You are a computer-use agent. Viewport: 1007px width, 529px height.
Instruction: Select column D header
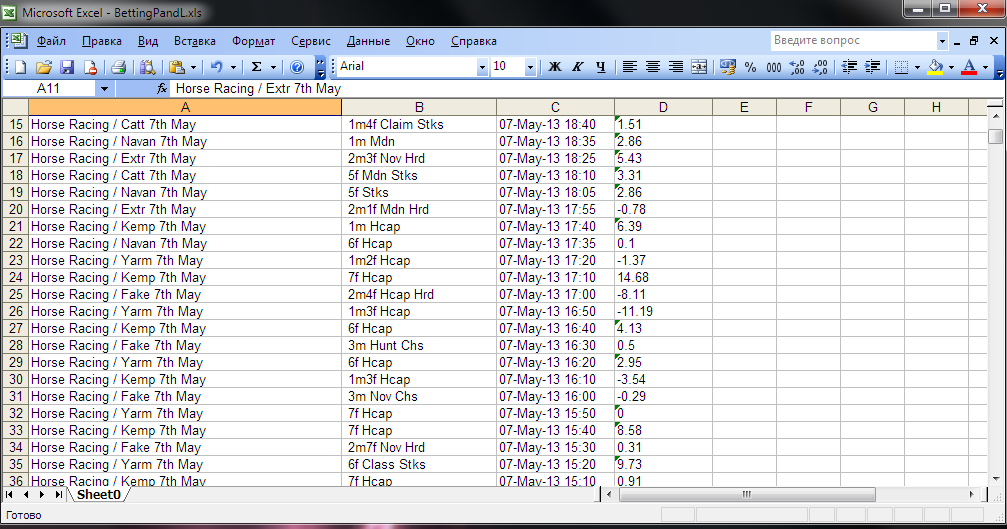pyautogui.click(x=663, y=107)
